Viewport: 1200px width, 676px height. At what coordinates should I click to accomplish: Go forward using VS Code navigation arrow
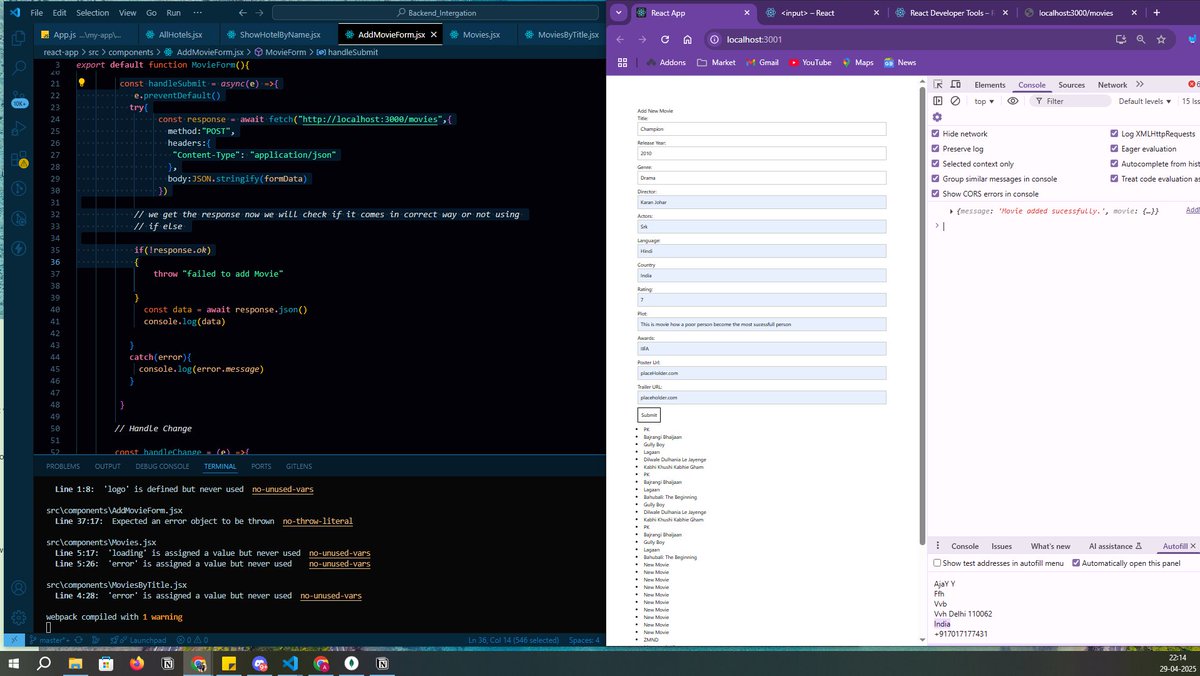260,13
